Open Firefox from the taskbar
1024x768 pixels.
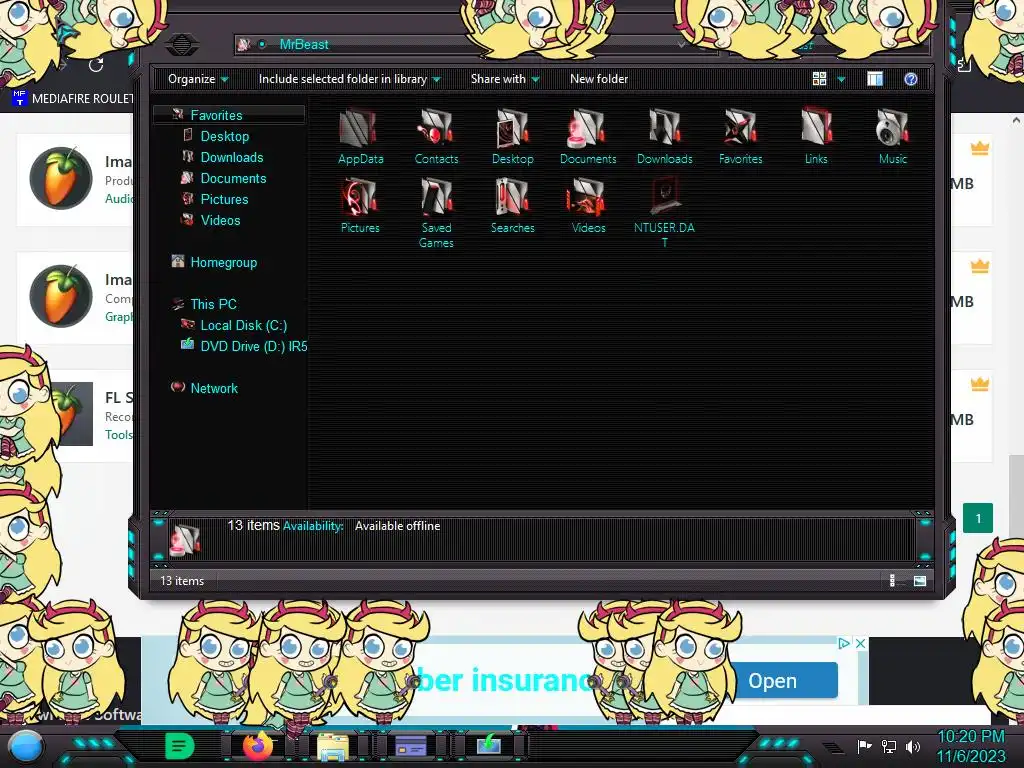258,746
